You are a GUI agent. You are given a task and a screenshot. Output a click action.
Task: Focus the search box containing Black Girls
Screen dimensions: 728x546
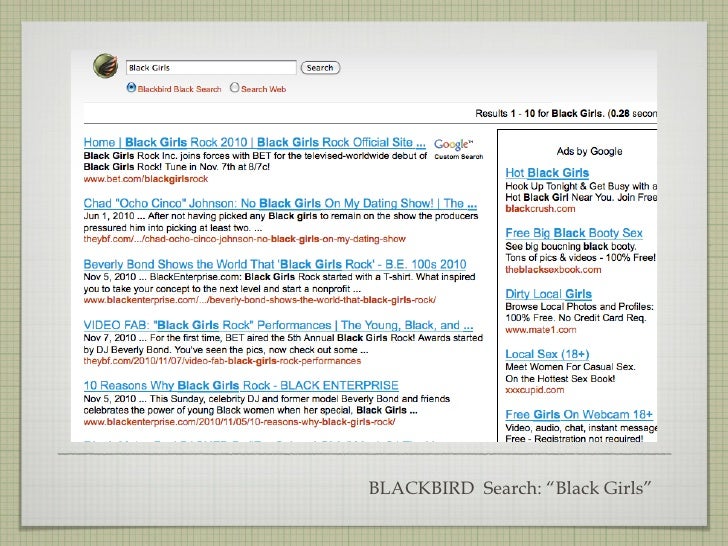pyautogui.click(x=211, y=68)
